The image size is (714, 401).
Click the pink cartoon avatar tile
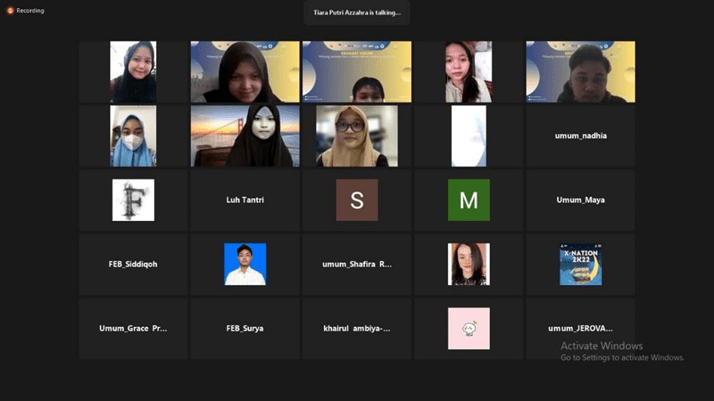tap(468, 328)
